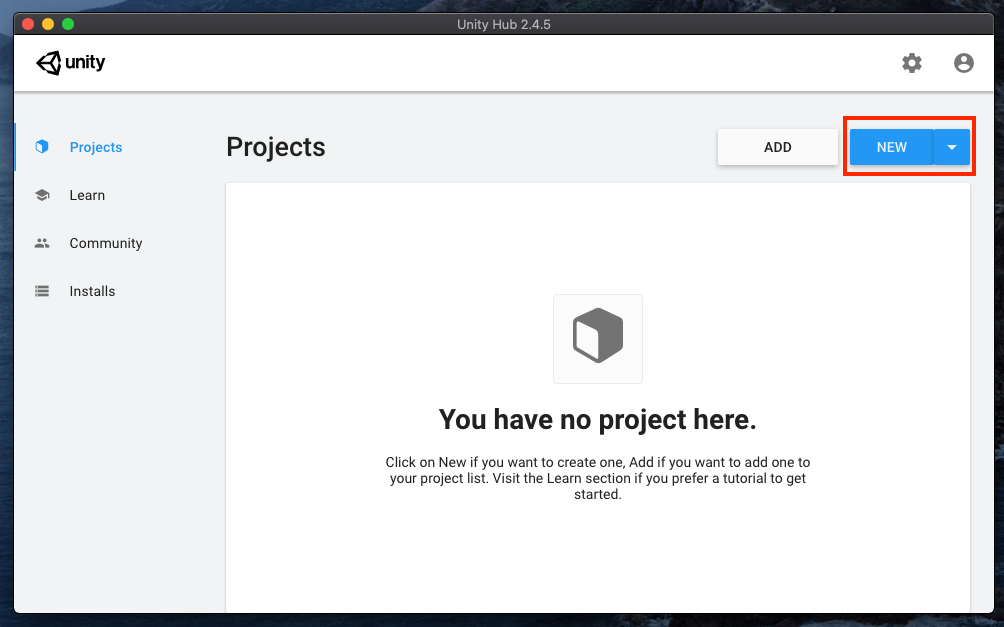Expand the NEW button dropdown arrow
Viewport: 1004px width, 627px height.
(x=951, y=147)
